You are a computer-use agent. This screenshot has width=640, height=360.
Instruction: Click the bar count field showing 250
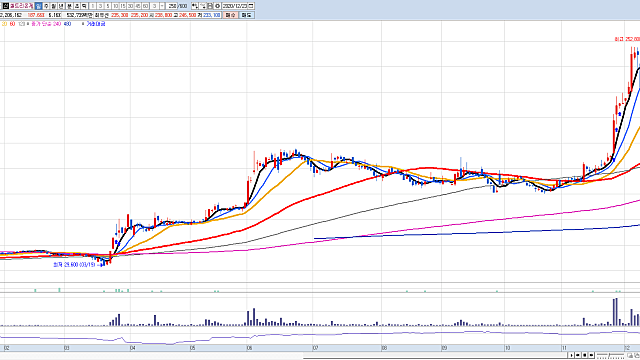pyautogui.click(x=171, y=6)
